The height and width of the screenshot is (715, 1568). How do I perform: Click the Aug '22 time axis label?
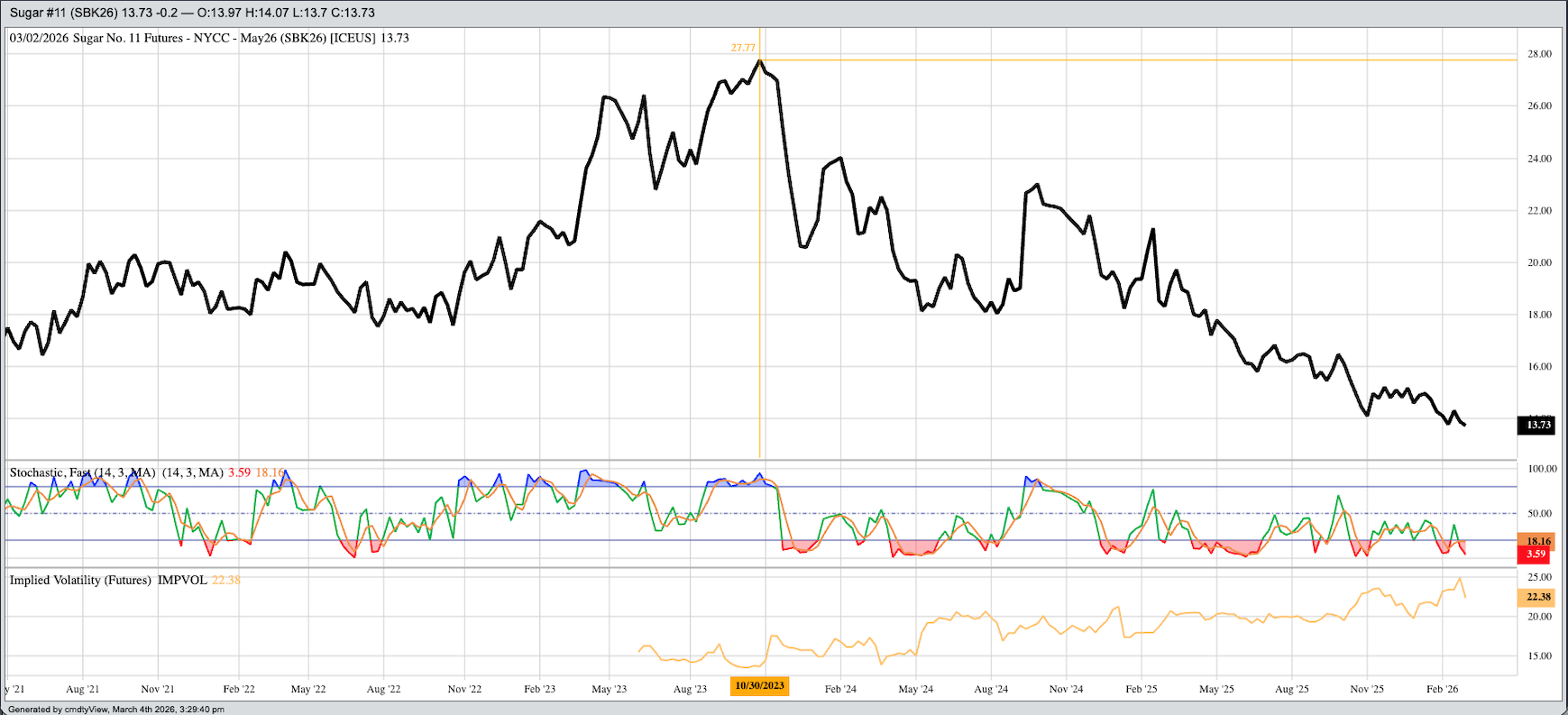point(383,689)
